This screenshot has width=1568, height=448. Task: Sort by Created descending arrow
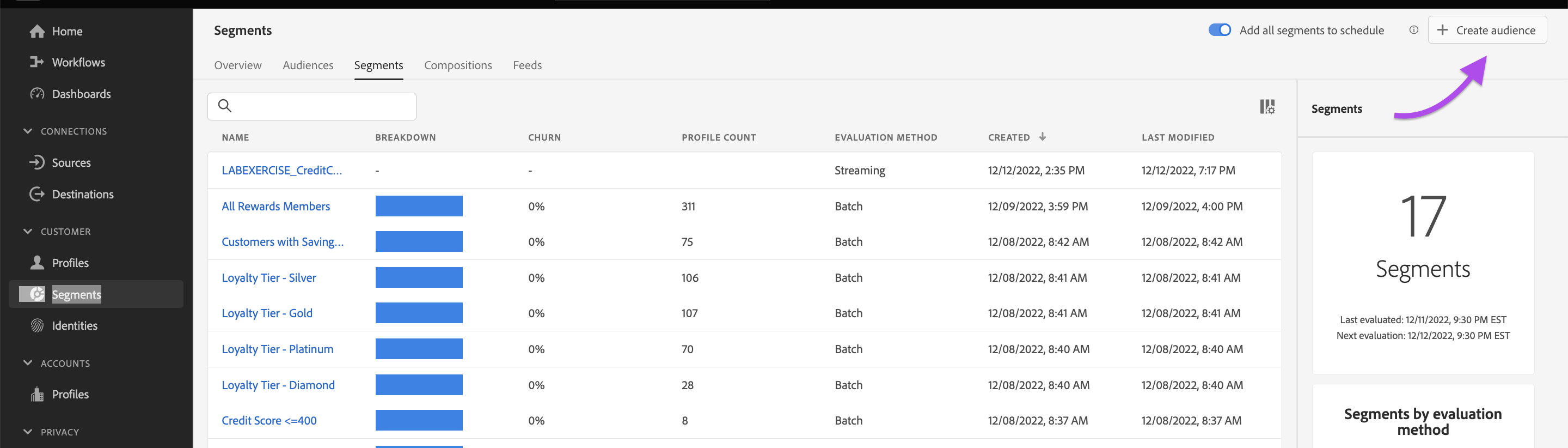[1042, 137]
